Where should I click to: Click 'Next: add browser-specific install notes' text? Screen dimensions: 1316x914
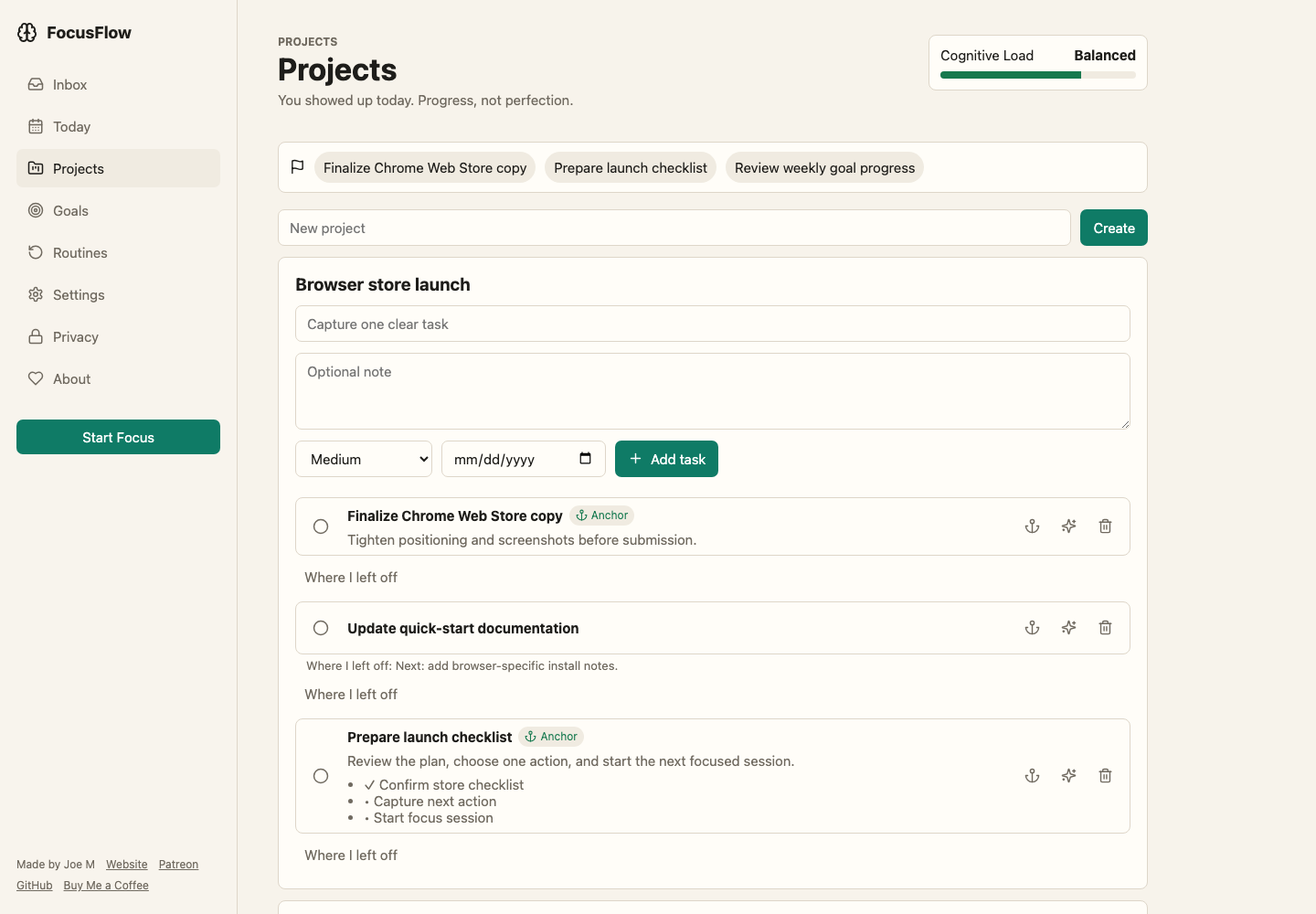click(x=506, y=666)
